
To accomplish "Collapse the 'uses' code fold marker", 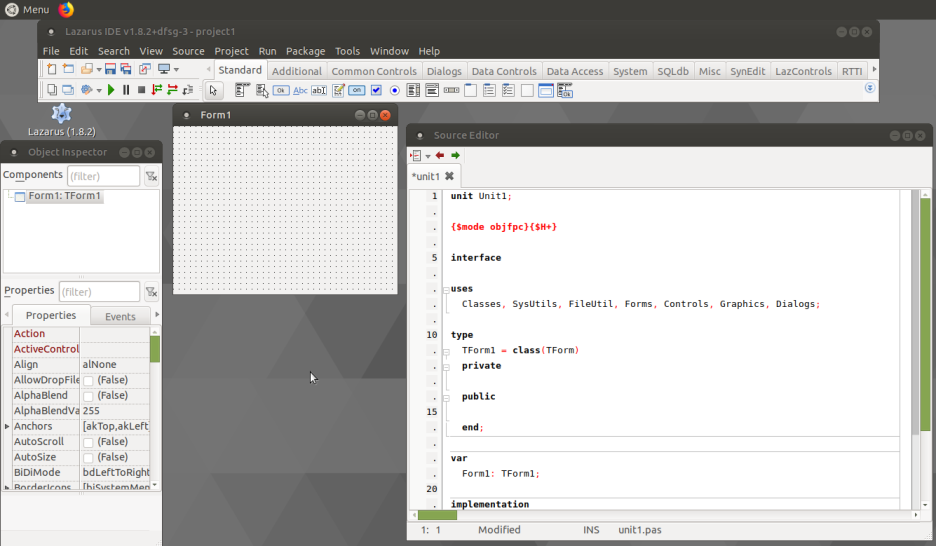I will point(446,290).
